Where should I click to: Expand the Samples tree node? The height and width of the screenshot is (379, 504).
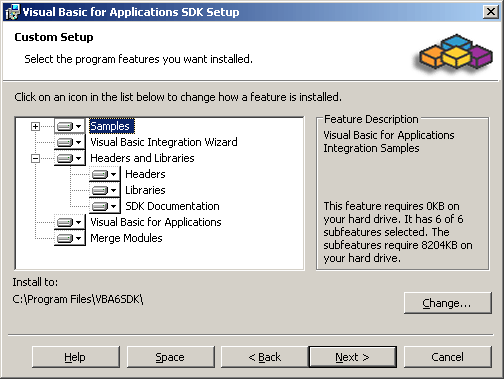click(x=35, y=126)
